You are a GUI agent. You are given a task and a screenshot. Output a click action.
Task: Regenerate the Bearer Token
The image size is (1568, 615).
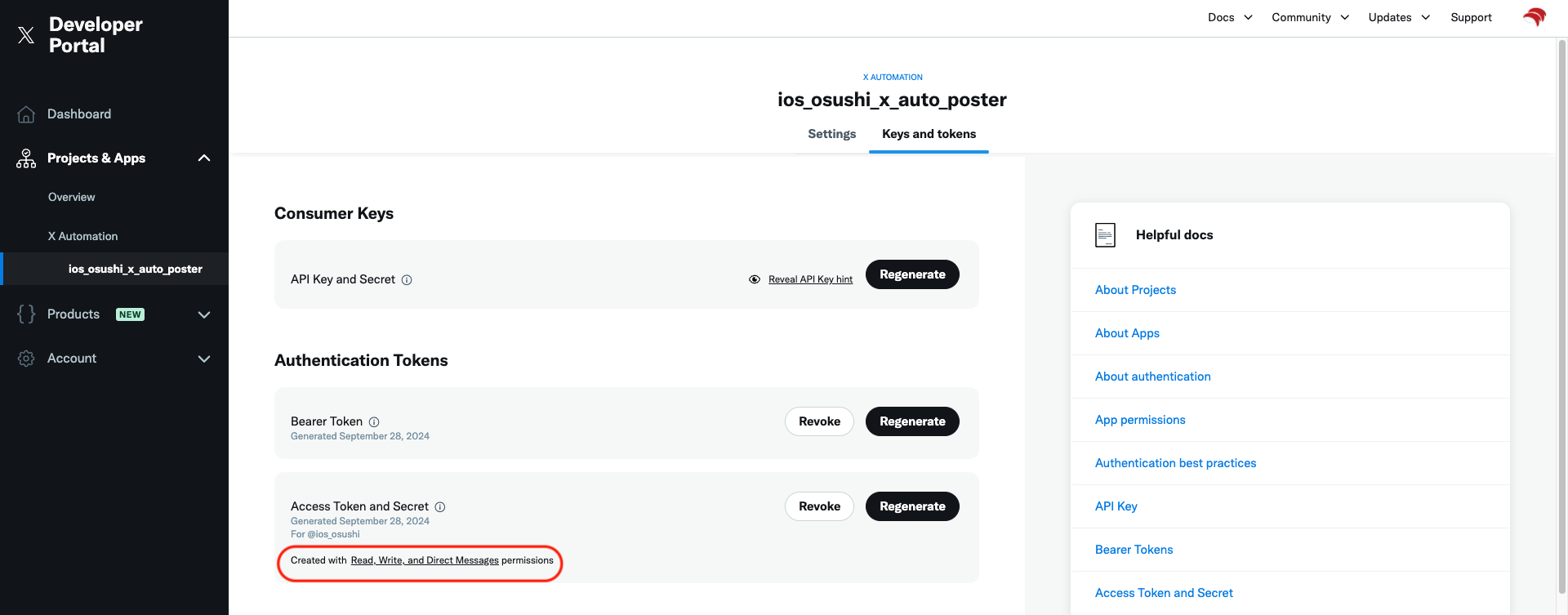912,421
